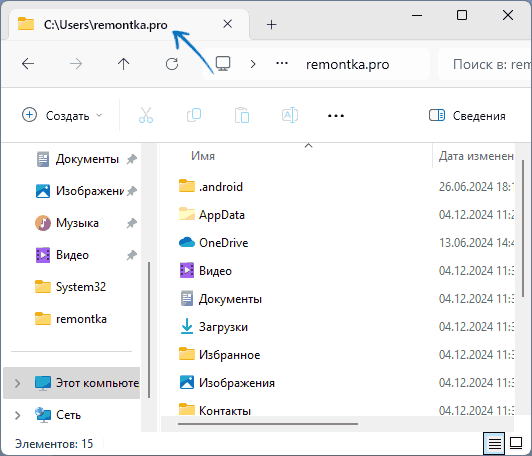Screen dimensions: 532x456
Task: Click date 26.06.2024 of .android
Action: 476,187
